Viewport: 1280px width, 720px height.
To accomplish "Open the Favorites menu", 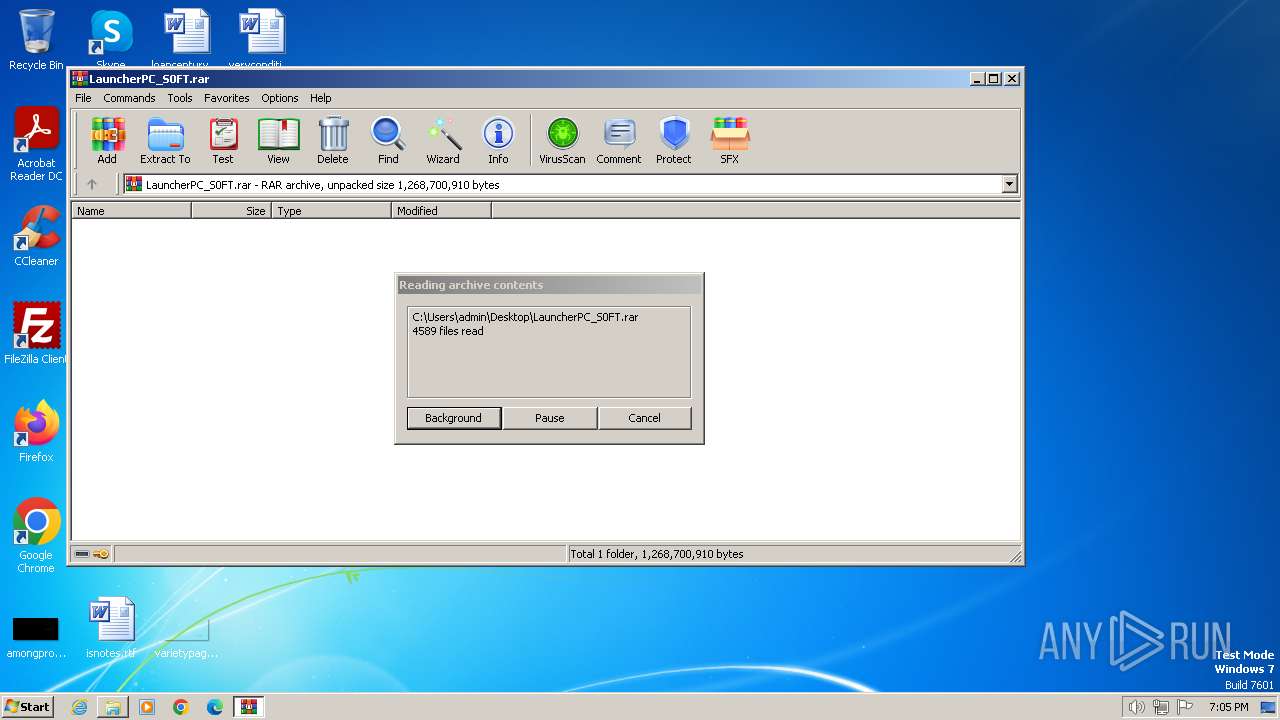I will point(227,98).
